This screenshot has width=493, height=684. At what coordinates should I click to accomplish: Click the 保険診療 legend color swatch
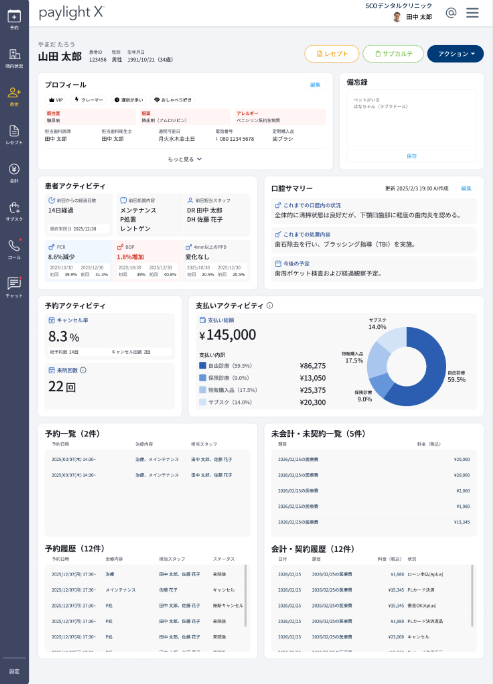click(202, 378)
